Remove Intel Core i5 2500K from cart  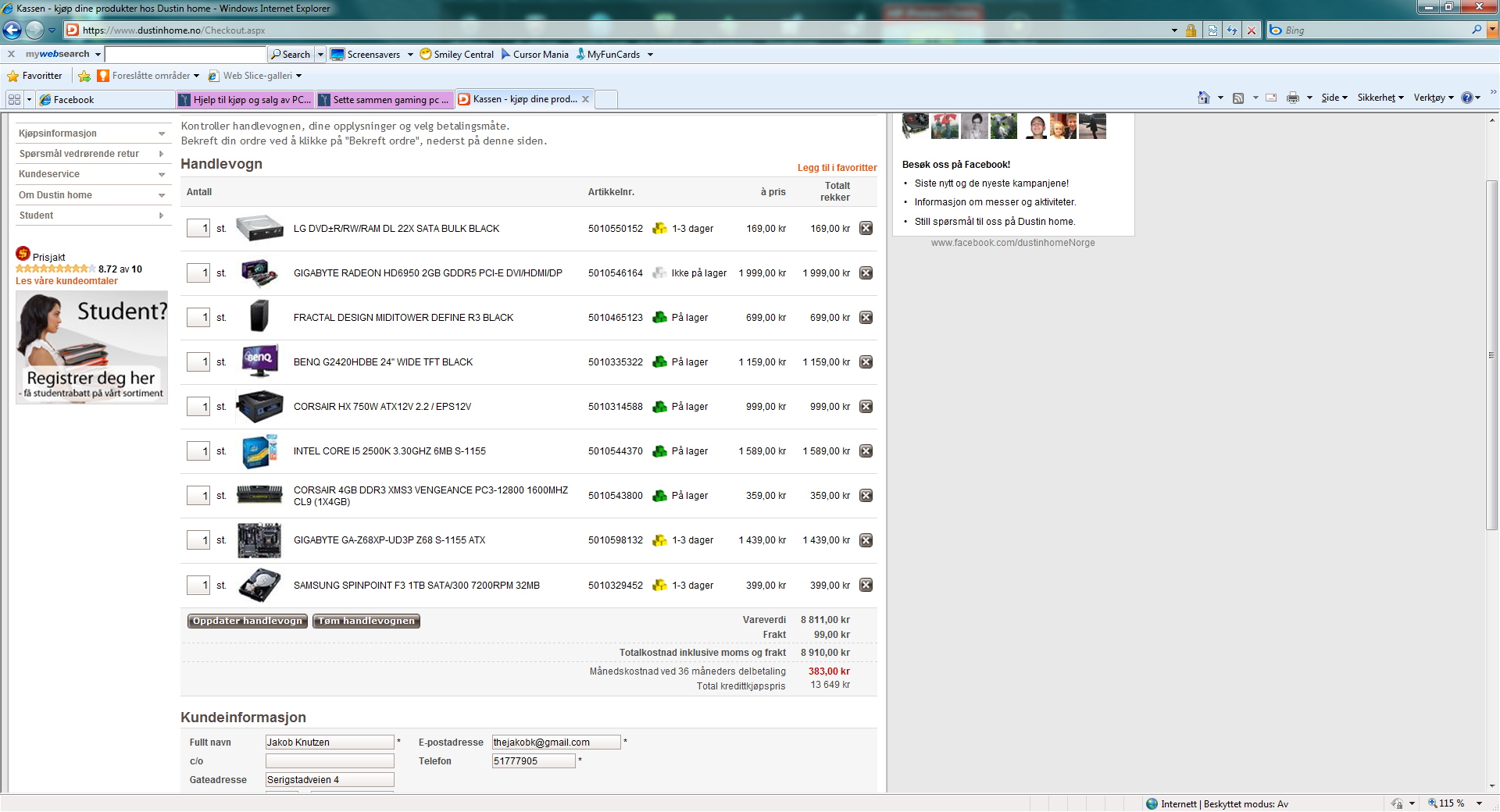tap(866, 451)
